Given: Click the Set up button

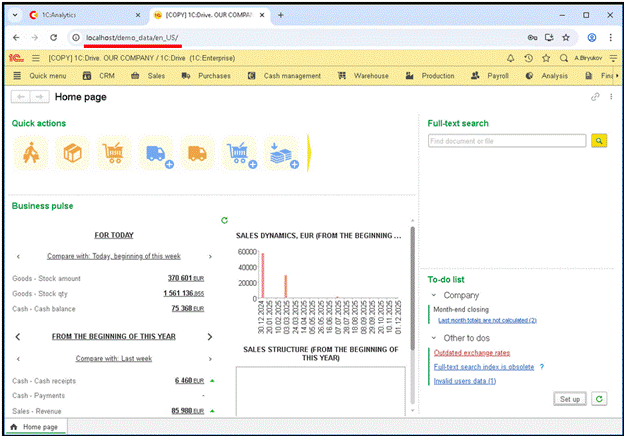Looking at the screenshot, I should pyautogui.click(x=569, y=399).
